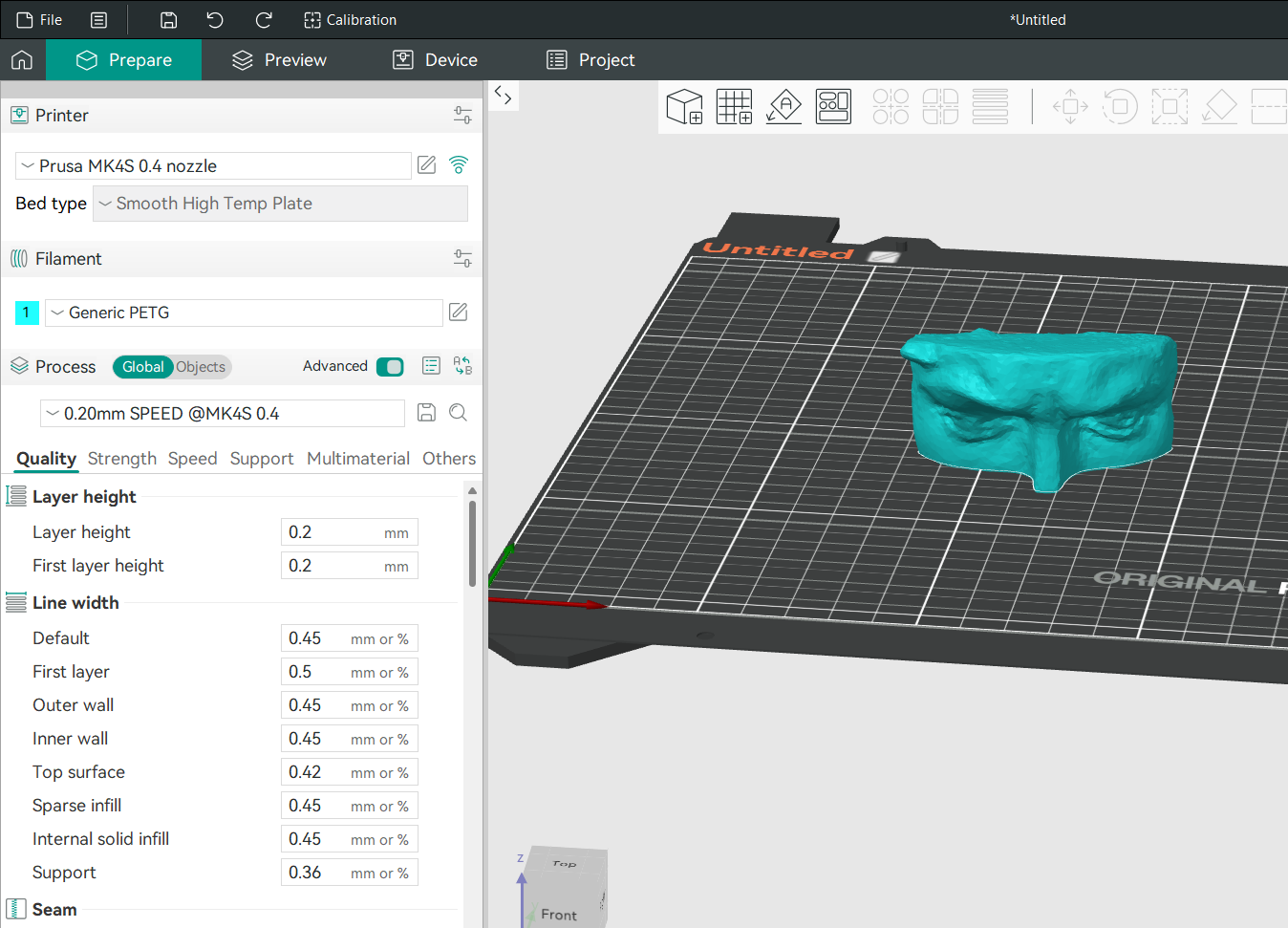Search process settings with magnifier icon
This screenshot has width=1288, height=928.
click(459, 413)
